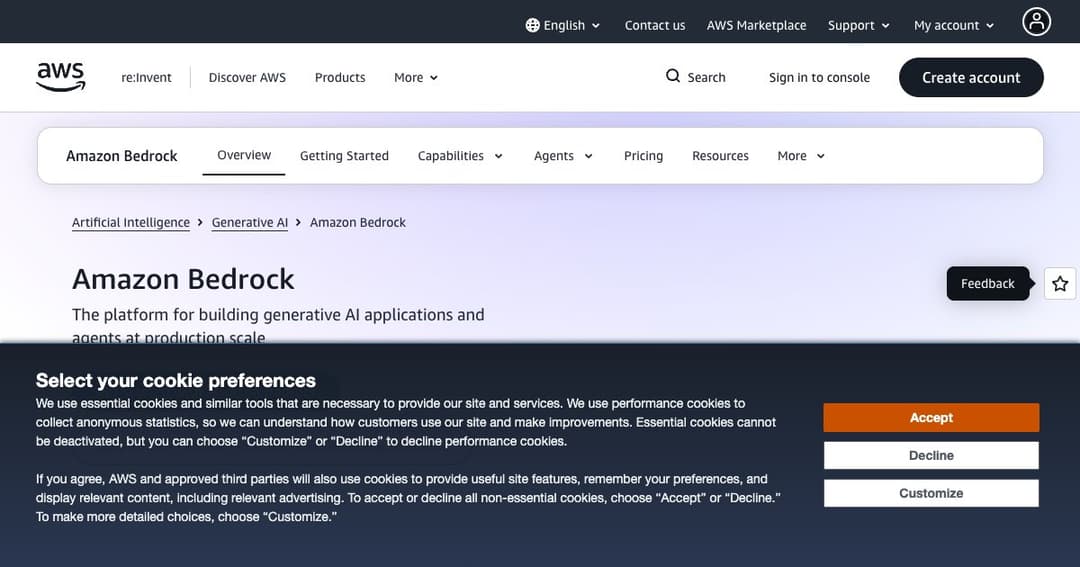Click the AWS logo

(61, 76)
